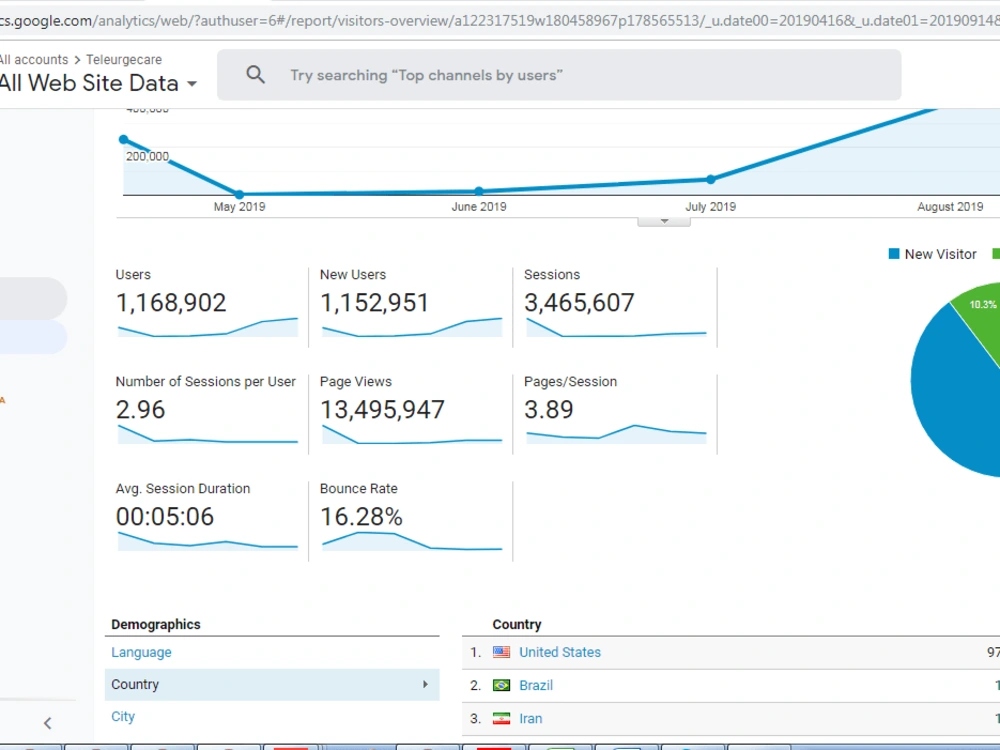Select Language under Demographics
The height and width of the screenshot is (750, 1000).
coord(141,652)
